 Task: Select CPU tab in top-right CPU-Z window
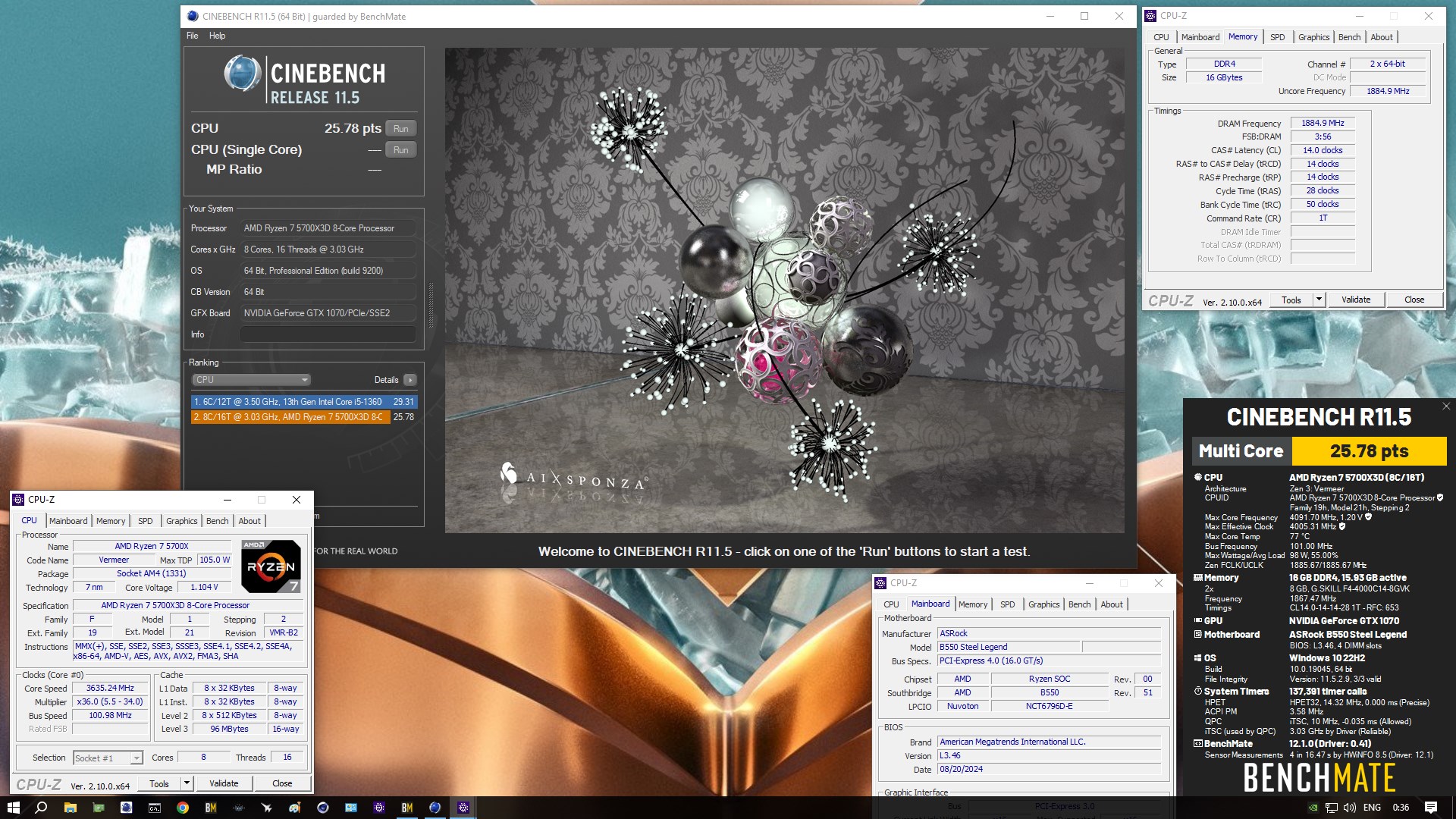(1161, 37)
